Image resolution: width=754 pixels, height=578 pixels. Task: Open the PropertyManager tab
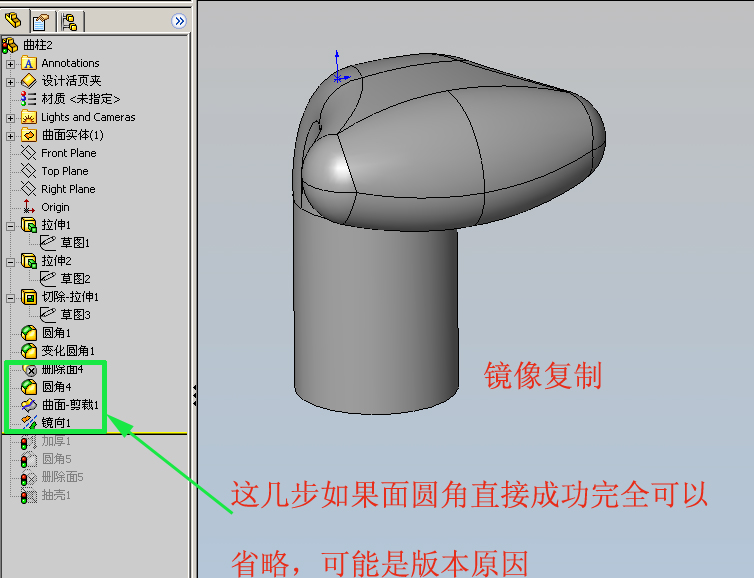click(40, 22)
